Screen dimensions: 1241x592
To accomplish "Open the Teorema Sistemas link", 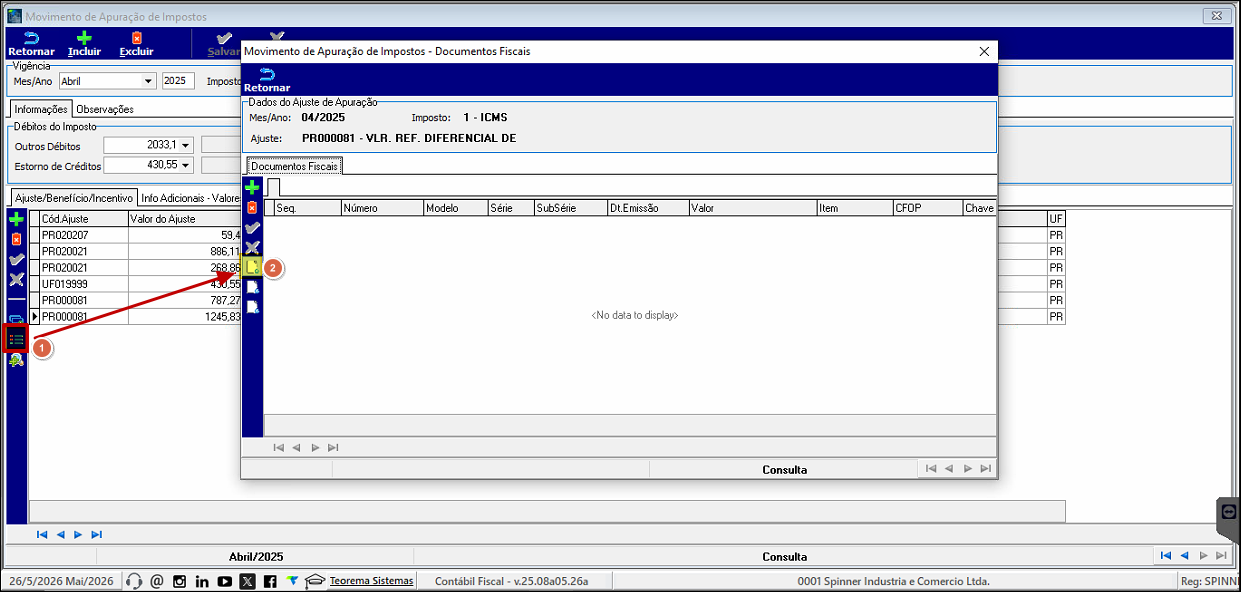I will coord(371,581).
